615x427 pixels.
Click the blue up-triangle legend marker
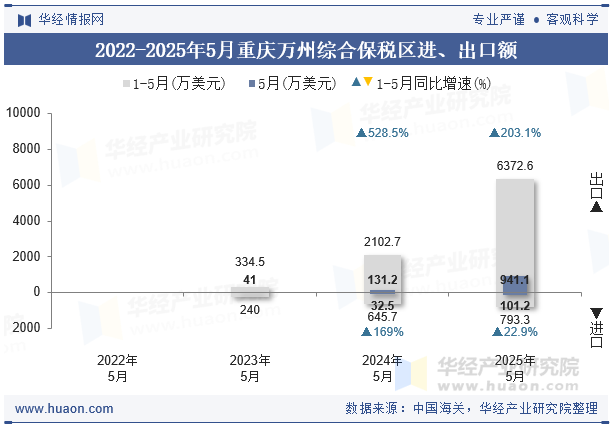(x=356, y=82)
